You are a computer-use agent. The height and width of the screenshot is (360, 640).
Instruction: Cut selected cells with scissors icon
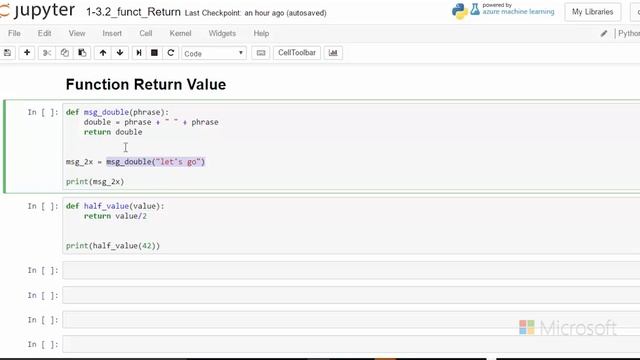(x=47, y=53)
